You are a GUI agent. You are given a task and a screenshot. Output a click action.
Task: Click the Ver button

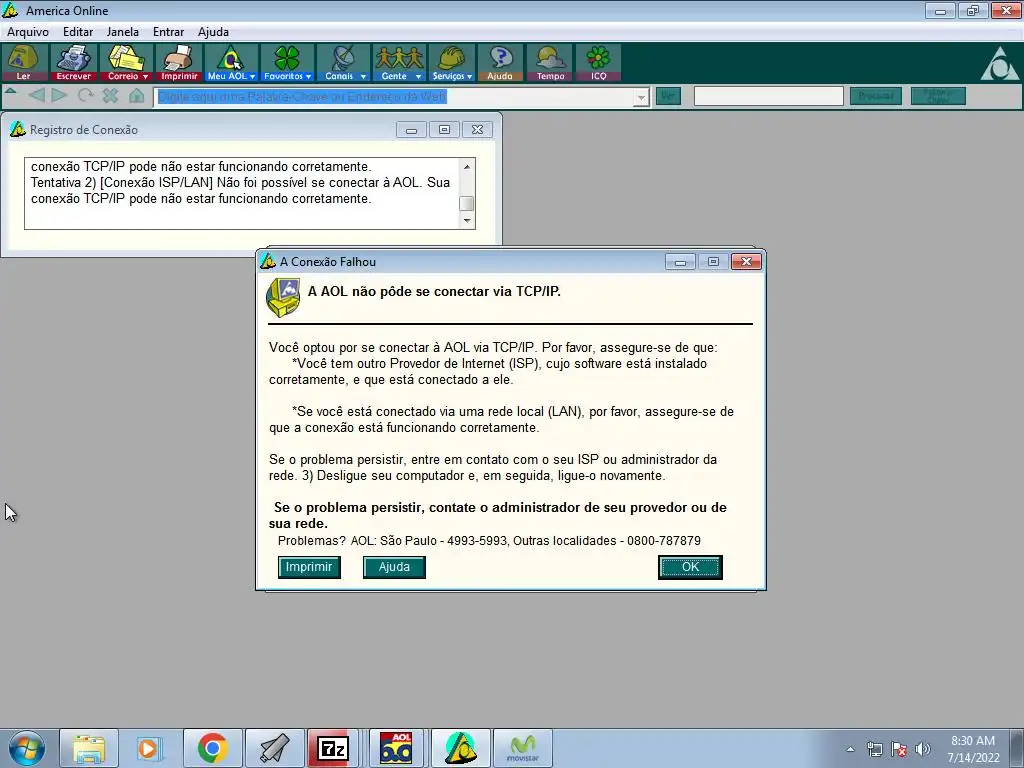(668, 97)
